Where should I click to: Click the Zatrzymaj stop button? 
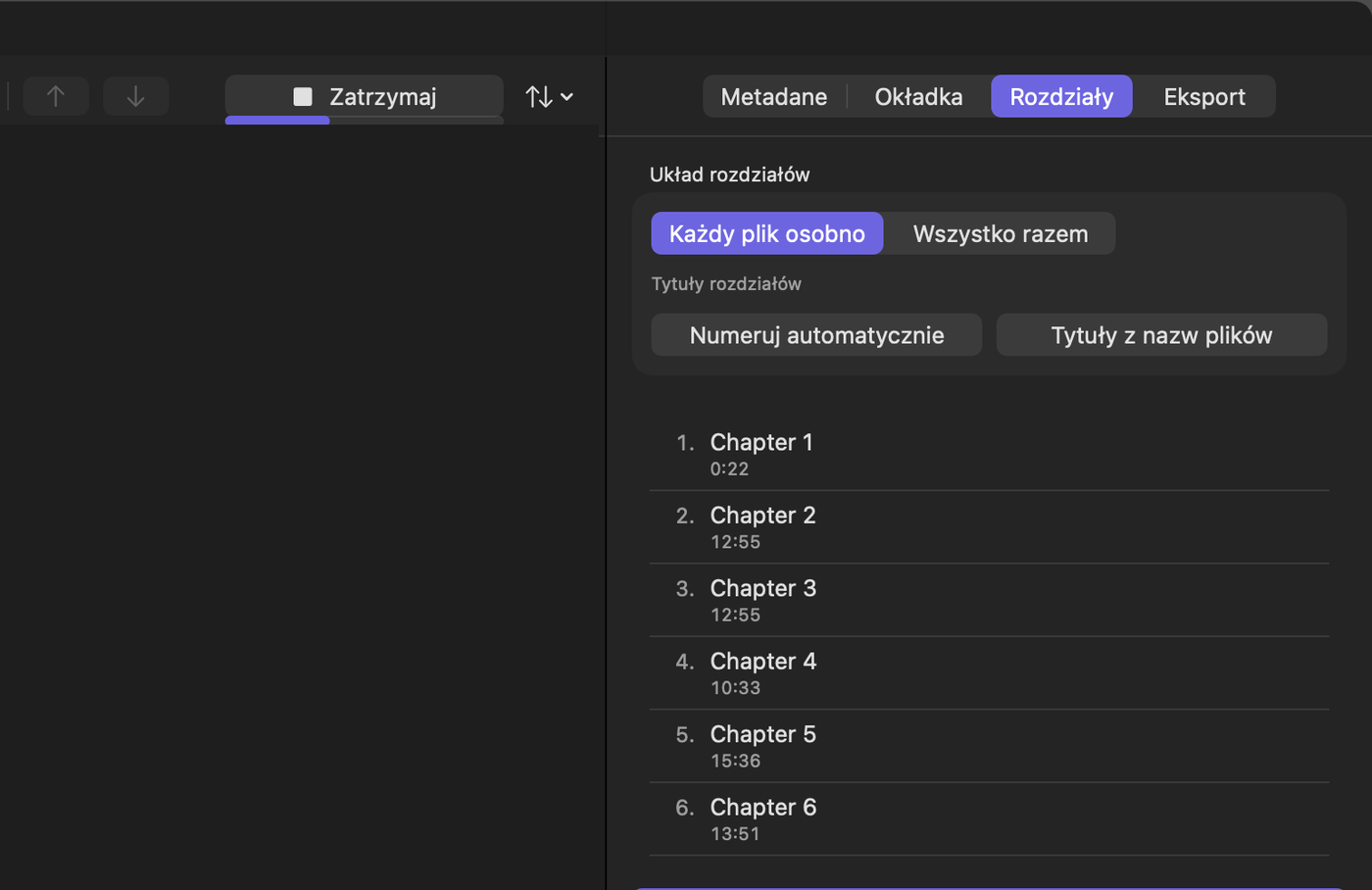[x=365, y=96]
